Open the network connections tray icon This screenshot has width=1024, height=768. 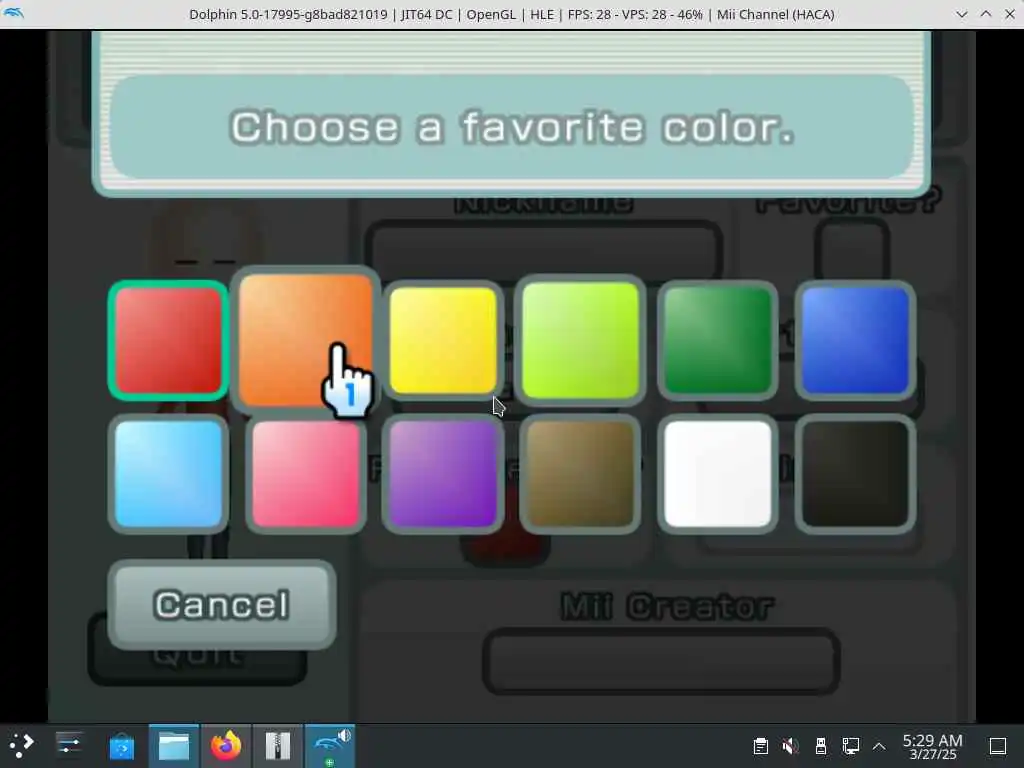click(x=850, y=746)
